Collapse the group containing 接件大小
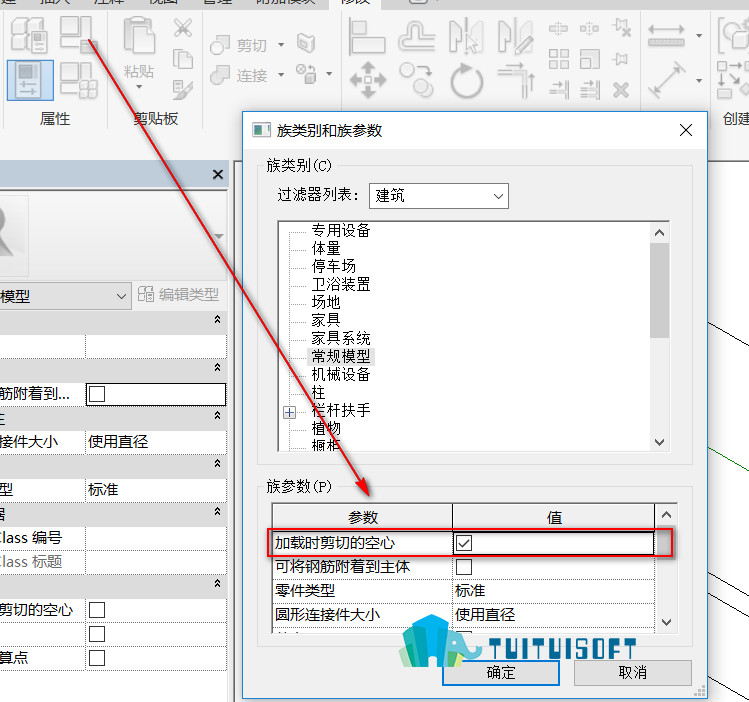The image size is (749, 702). (x=217, y=415)
